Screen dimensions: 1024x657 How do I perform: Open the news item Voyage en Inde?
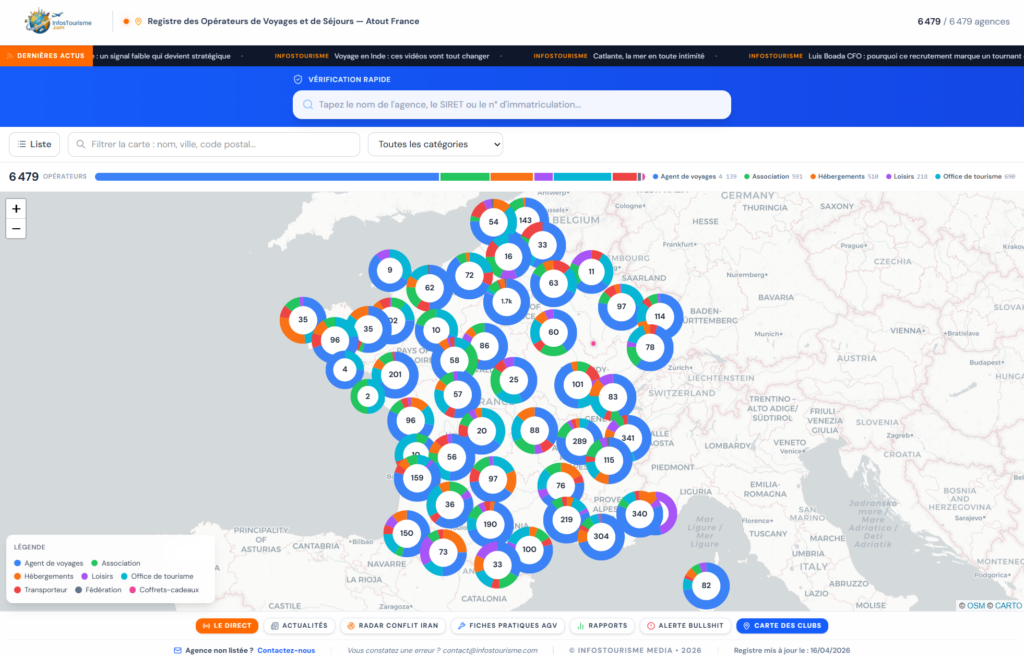411,56
